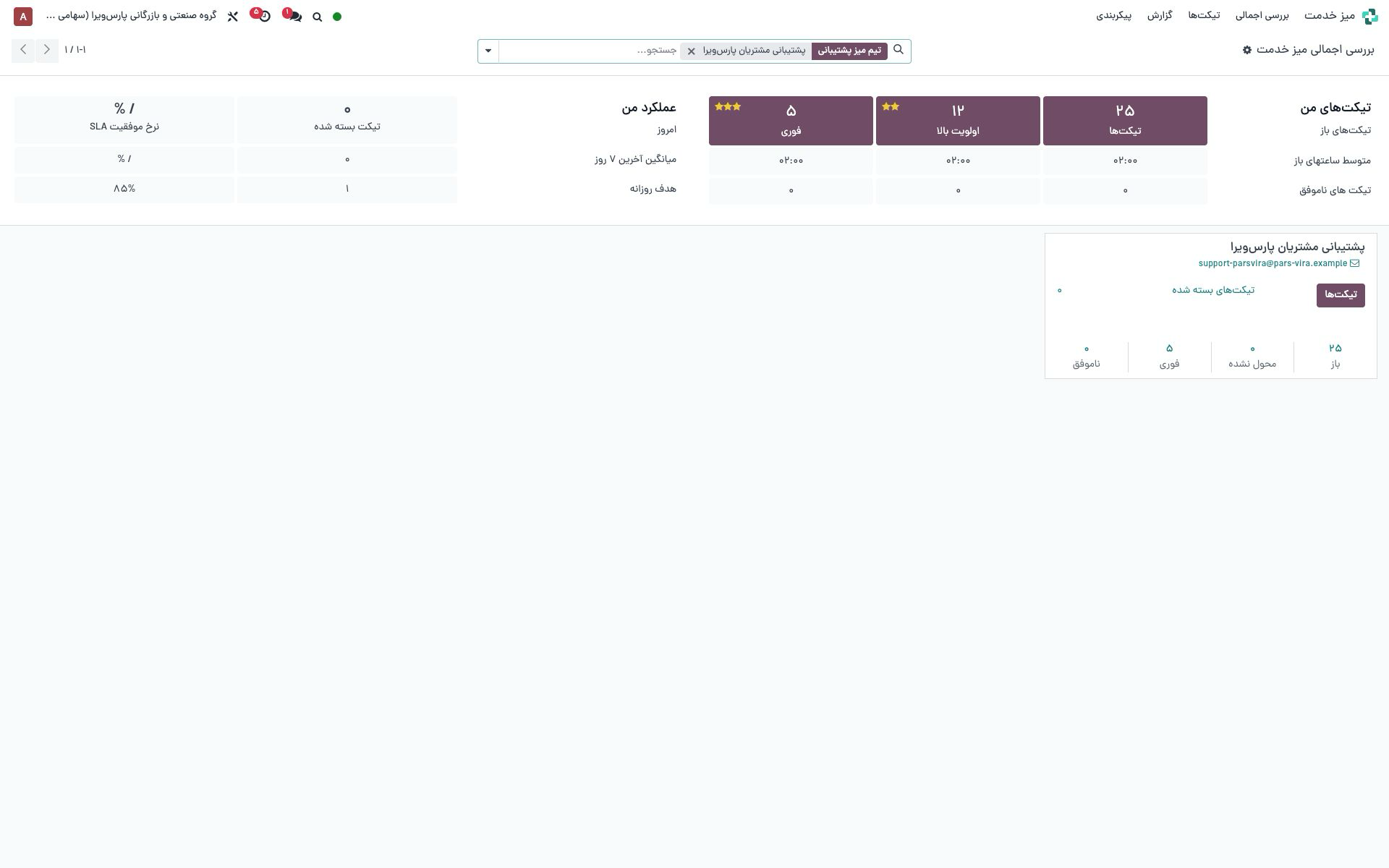Click the تیکت‌های من heading
This screenshot has width=1389, height=868.
point(1335,108)
